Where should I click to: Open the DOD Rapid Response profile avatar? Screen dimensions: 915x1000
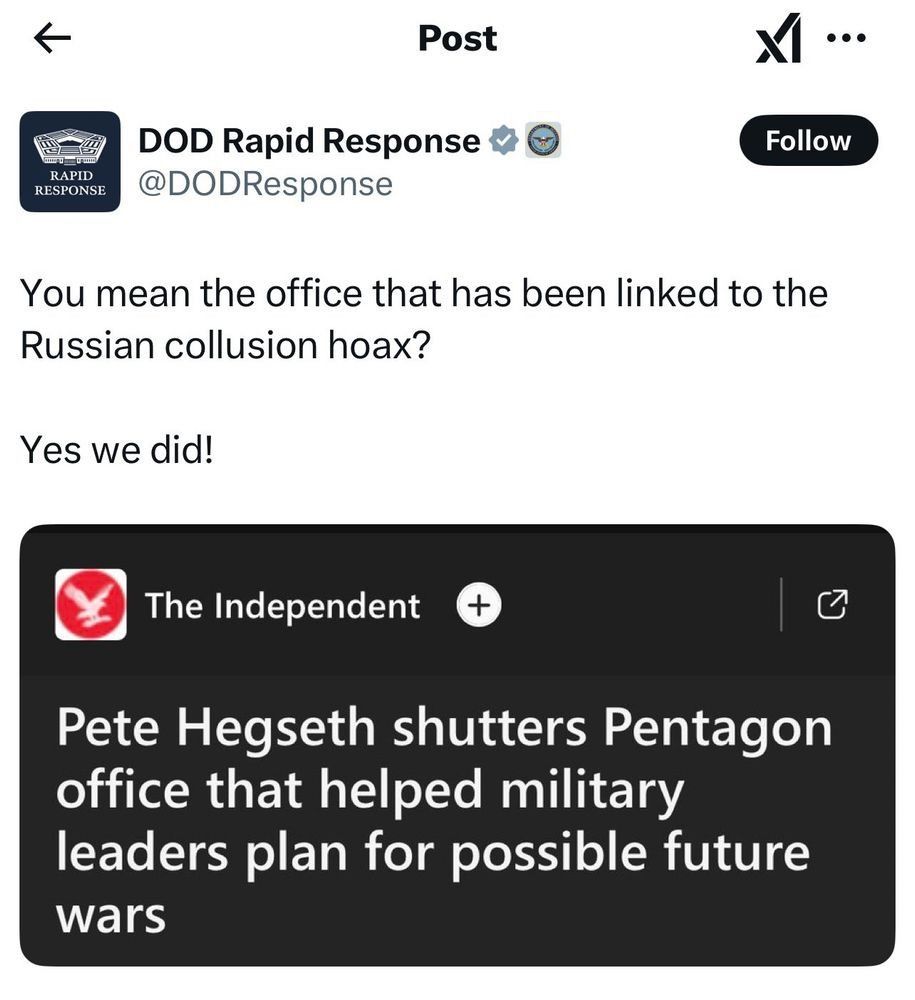[70, 161]
